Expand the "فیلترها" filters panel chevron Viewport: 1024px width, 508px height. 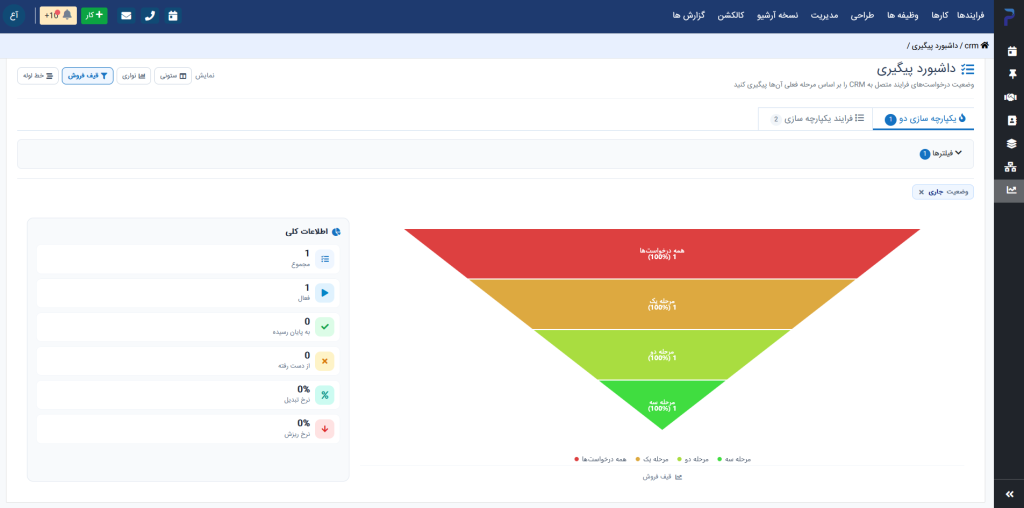point(959,153)
